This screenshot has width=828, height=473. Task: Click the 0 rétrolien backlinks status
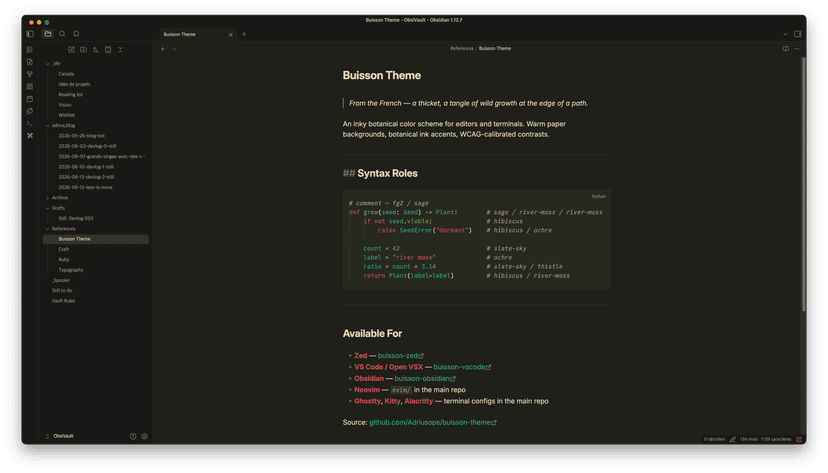point(714,439)
